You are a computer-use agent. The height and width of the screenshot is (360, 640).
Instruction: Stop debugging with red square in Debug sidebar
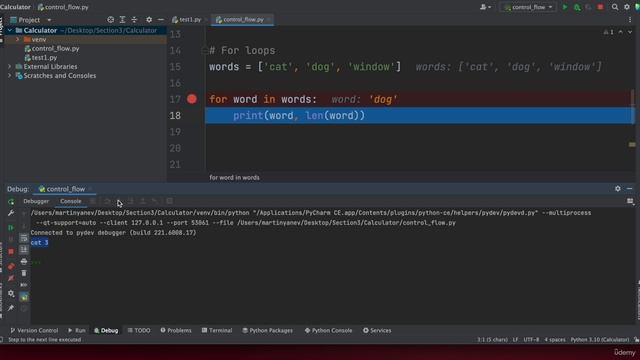pos(11,251)
